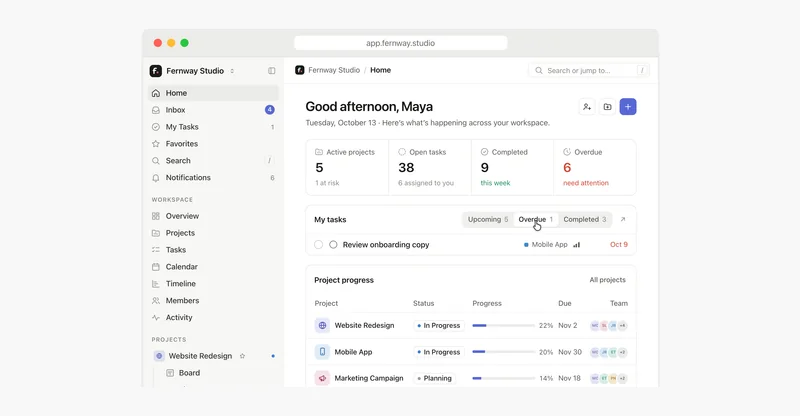Image resolution: width=800 pixels, height=416 pixels.
Task: Click the priority bars icon on task row
Action: [577, 245]
